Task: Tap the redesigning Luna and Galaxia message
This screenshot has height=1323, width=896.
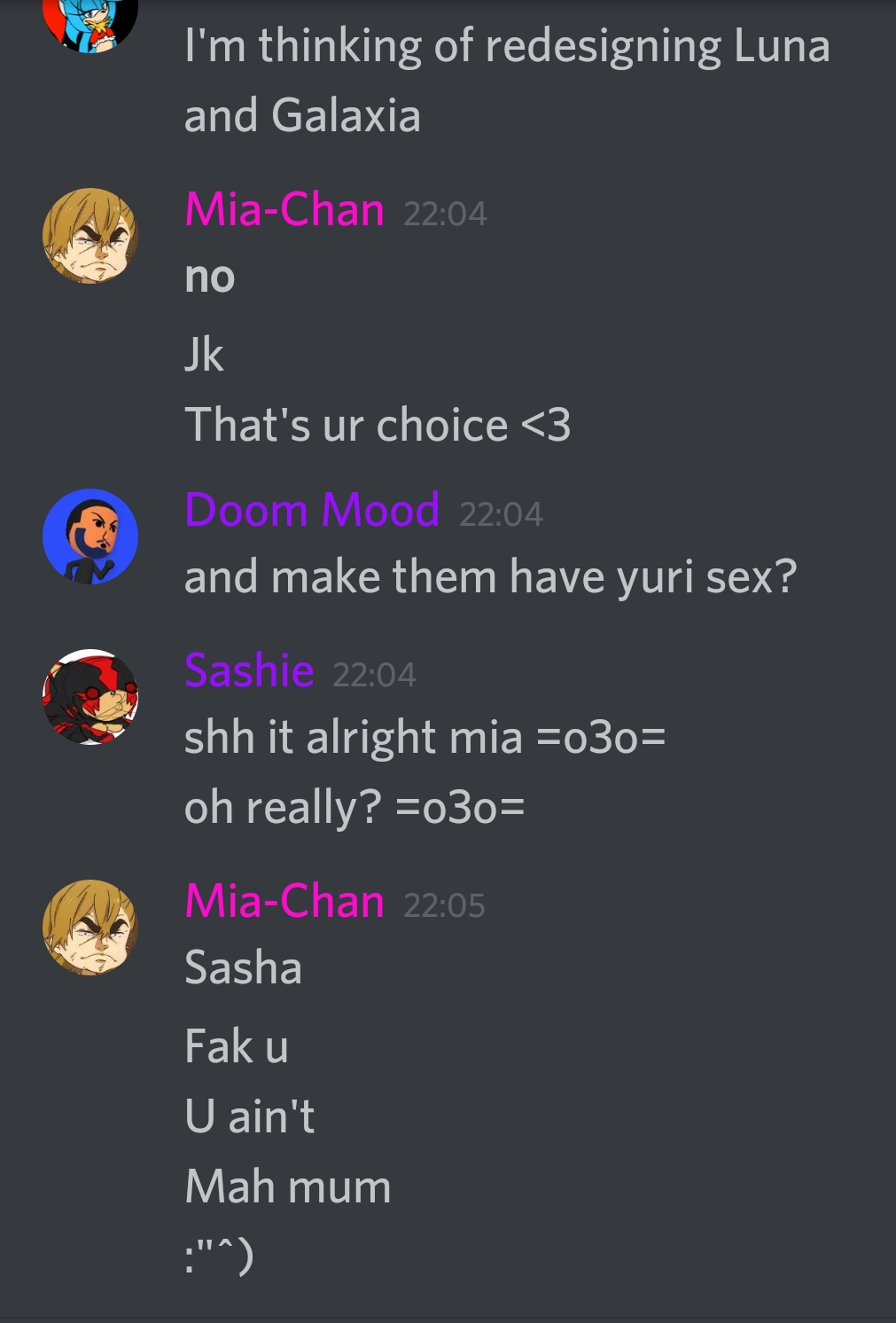Action: (x=507, y=81)
